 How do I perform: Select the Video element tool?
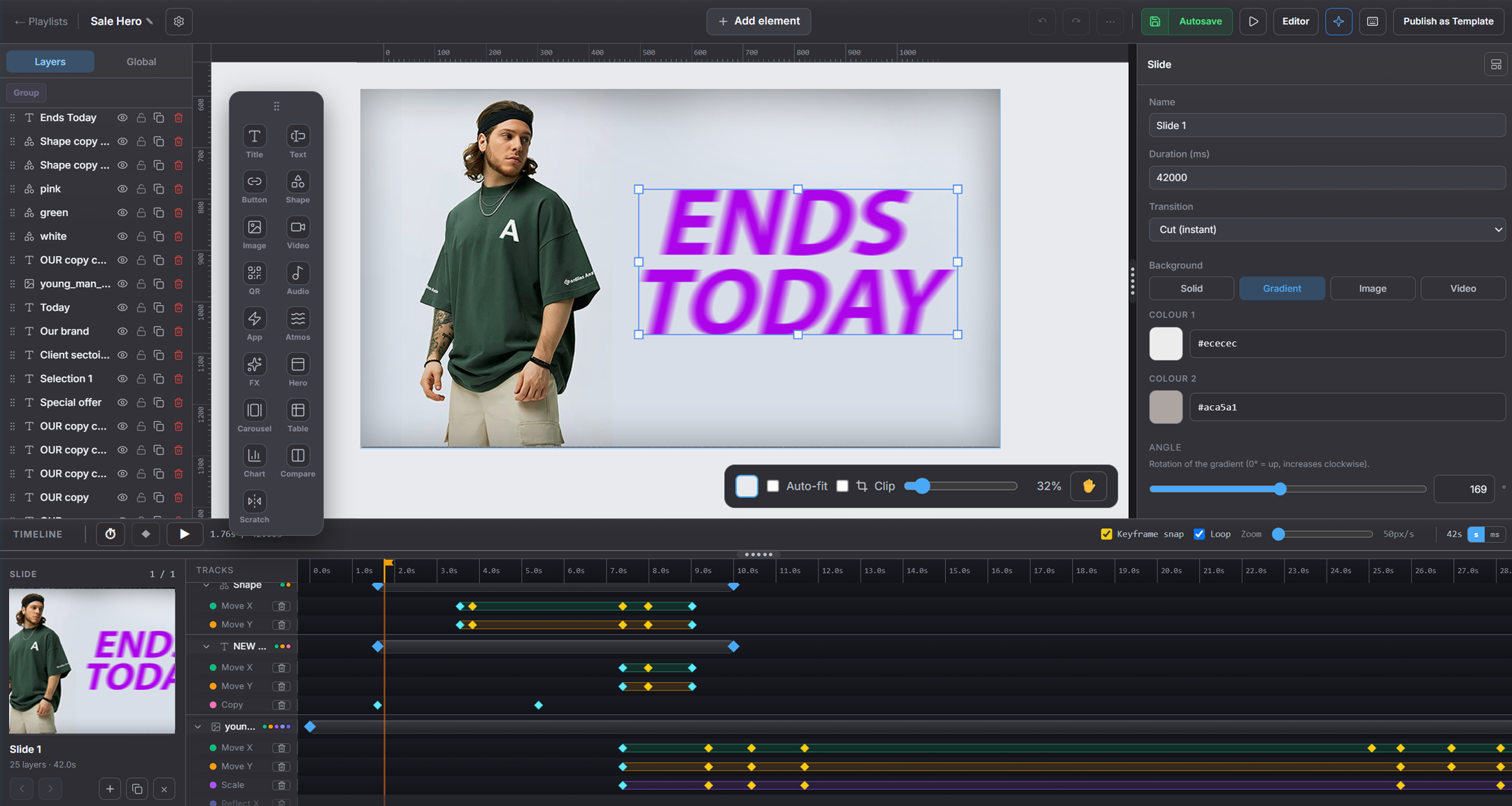tap(297, 233)
